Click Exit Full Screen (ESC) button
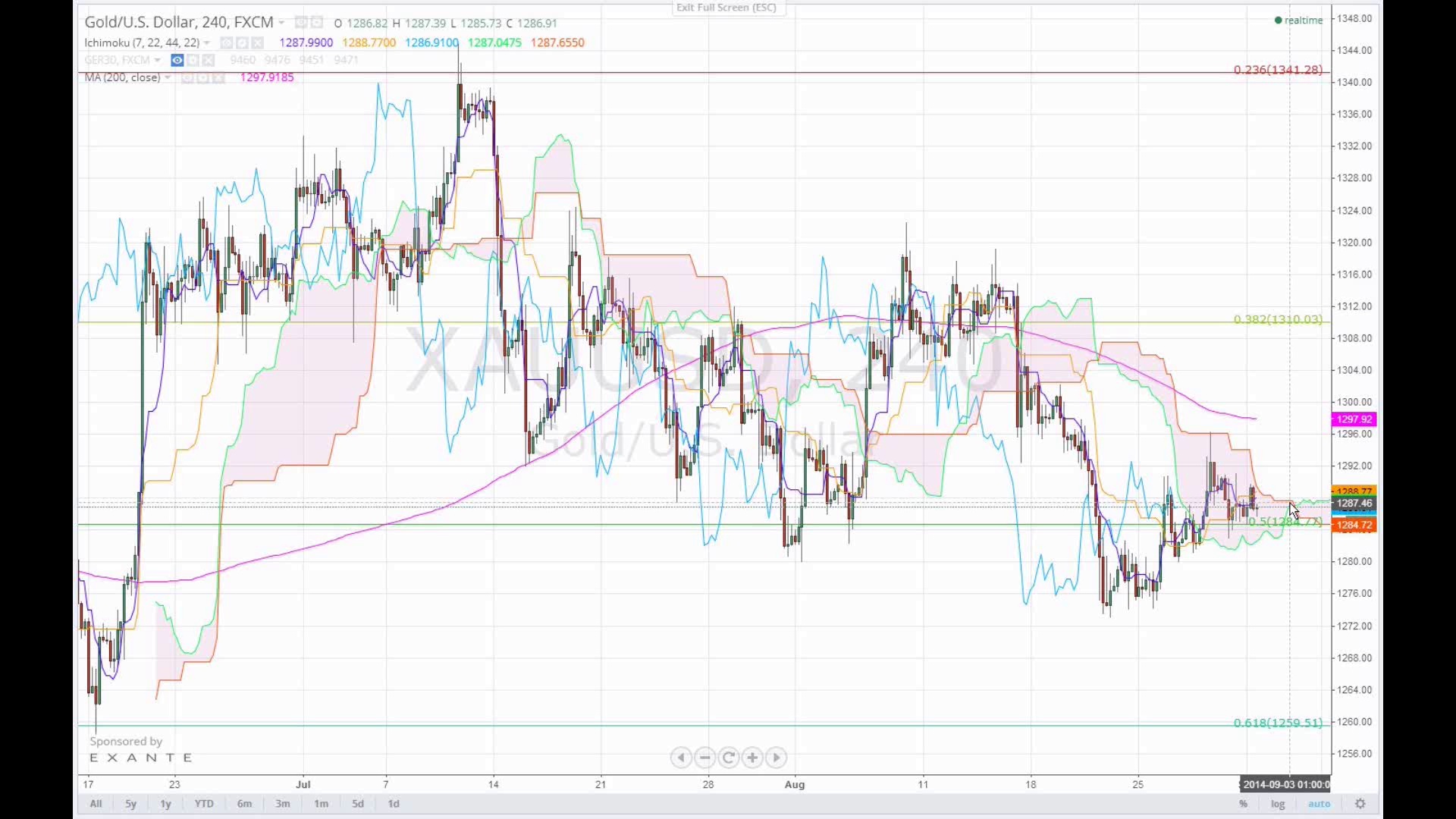The height and width of the screenshot is (819, 1456). tap(726, 8)
